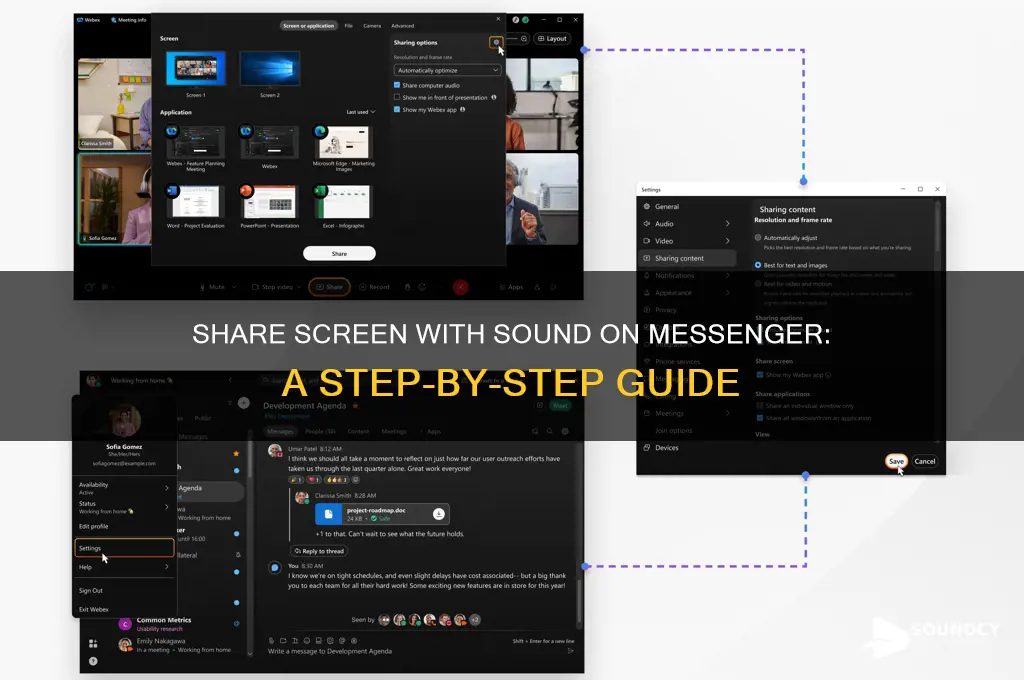
Task: Click the attach file paperclip icon
Action: click(271, 641)
